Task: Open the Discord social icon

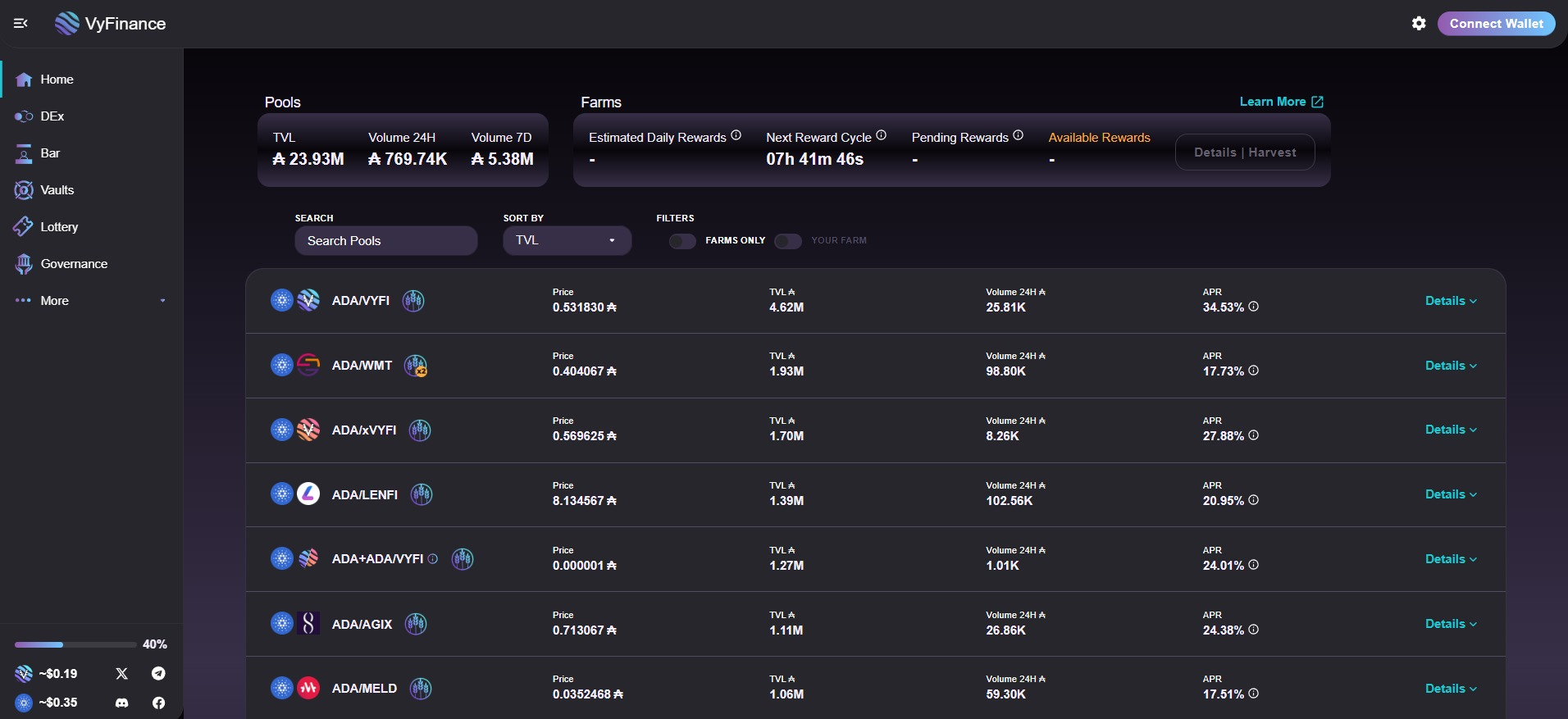Action: pos(122,703)
